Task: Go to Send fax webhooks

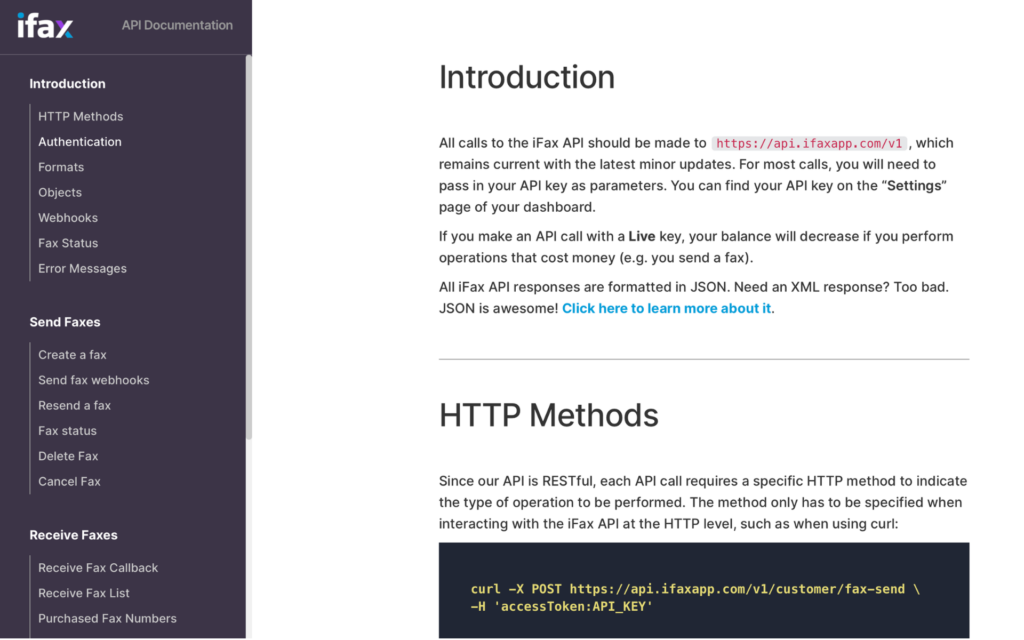Action: 93,380
